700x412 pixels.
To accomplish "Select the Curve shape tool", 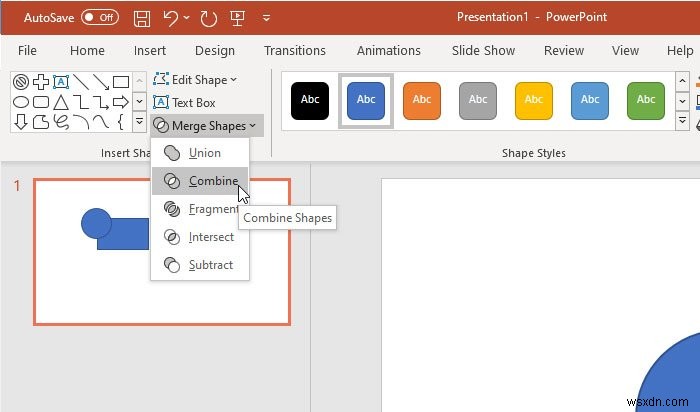I will click(x=101, y=121).
